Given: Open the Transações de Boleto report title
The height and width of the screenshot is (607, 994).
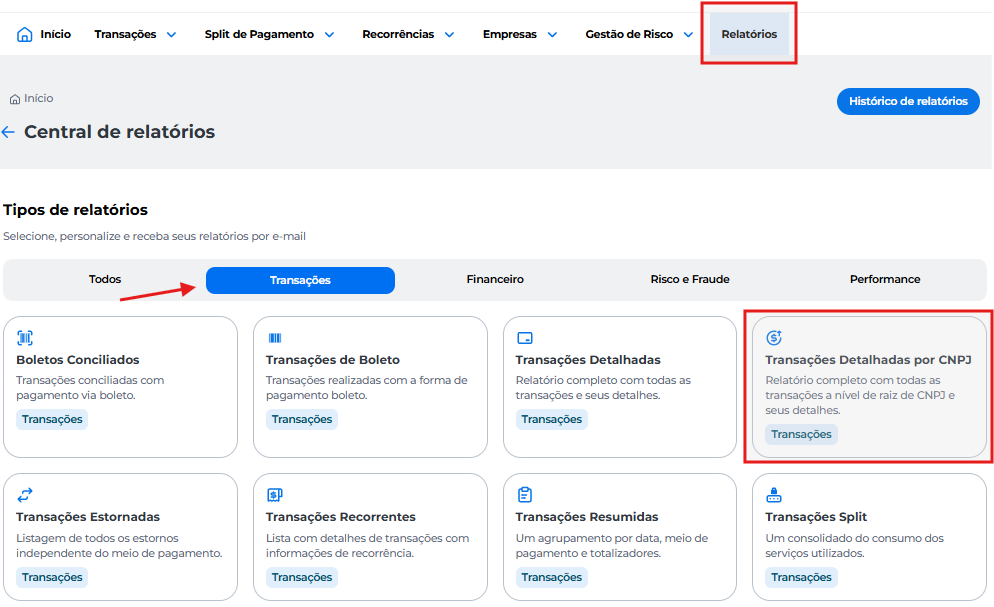Looking at the screenshot, I should (x=332, y=360).
